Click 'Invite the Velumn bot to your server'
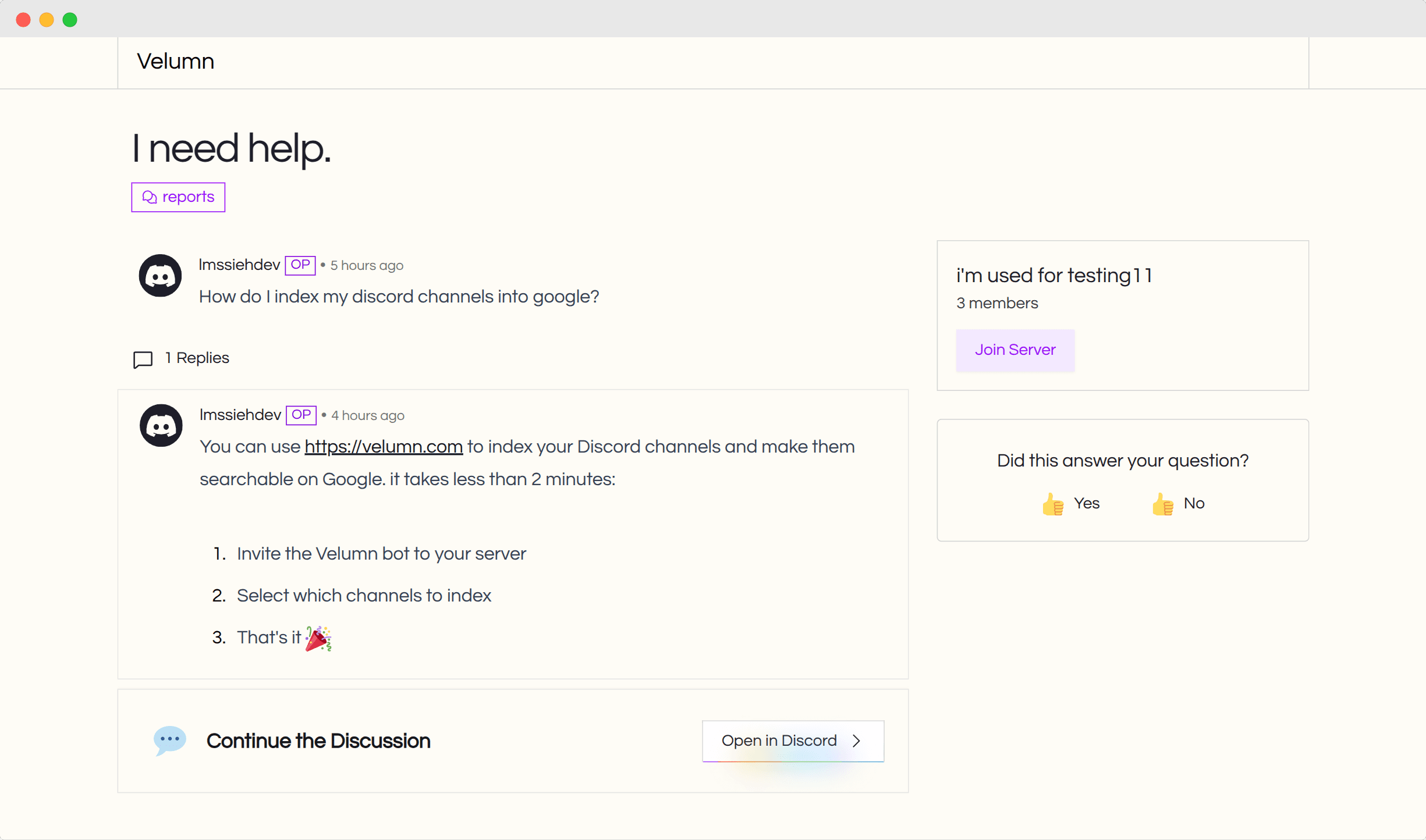This screenshot has height=840, width=1426. [x=381, y=554]
